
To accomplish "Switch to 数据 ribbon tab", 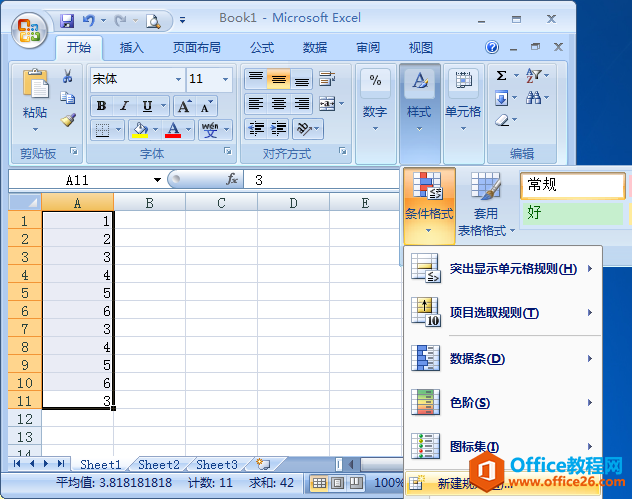I will point(315,48).
